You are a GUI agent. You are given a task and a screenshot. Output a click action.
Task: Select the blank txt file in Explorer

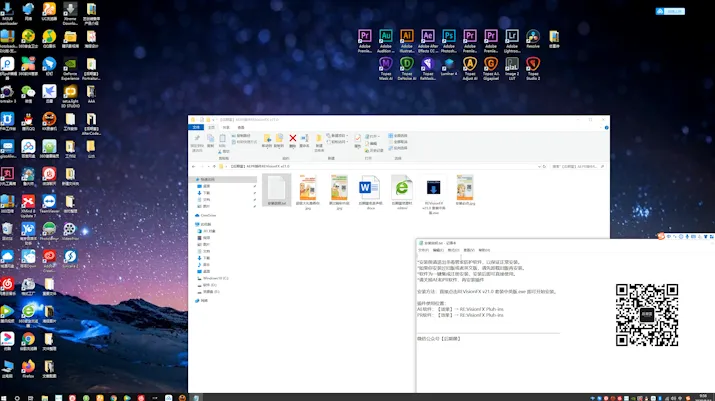[276, 190]
